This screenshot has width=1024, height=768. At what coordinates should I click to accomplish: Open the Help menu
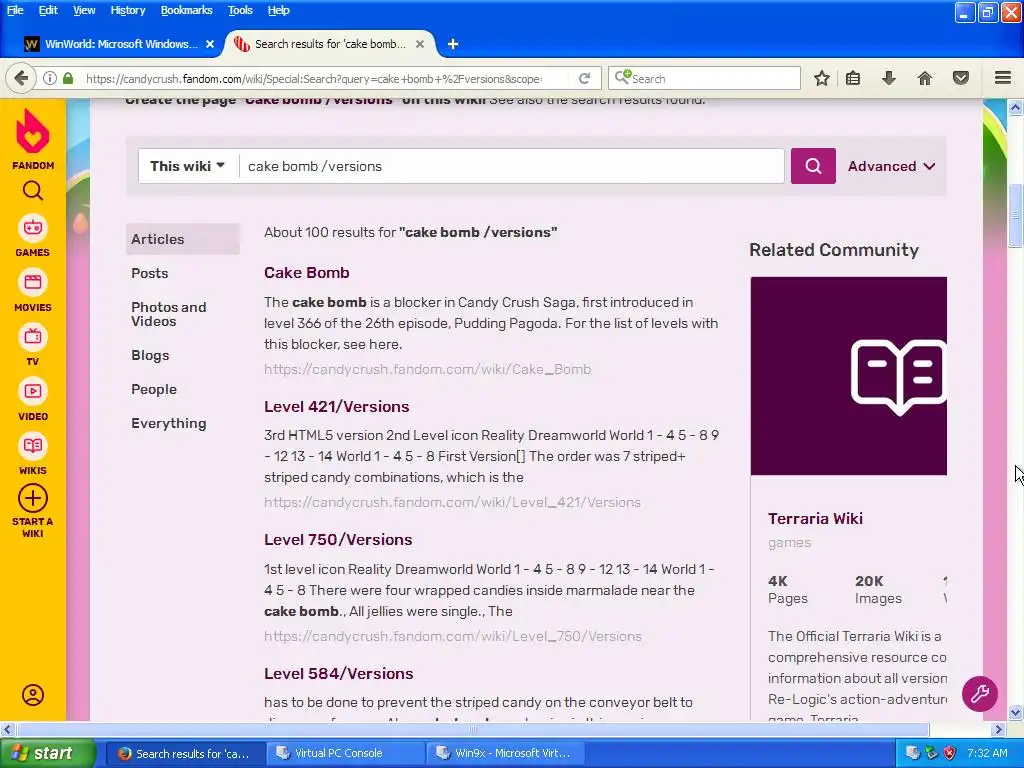click(x=278, y=10)
